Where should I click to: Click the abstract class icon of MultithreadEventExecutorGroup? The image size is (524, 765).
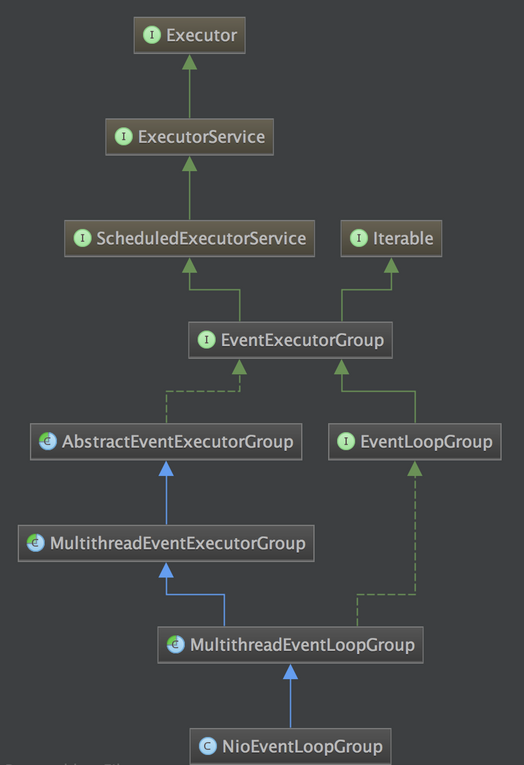click(36, 543)
